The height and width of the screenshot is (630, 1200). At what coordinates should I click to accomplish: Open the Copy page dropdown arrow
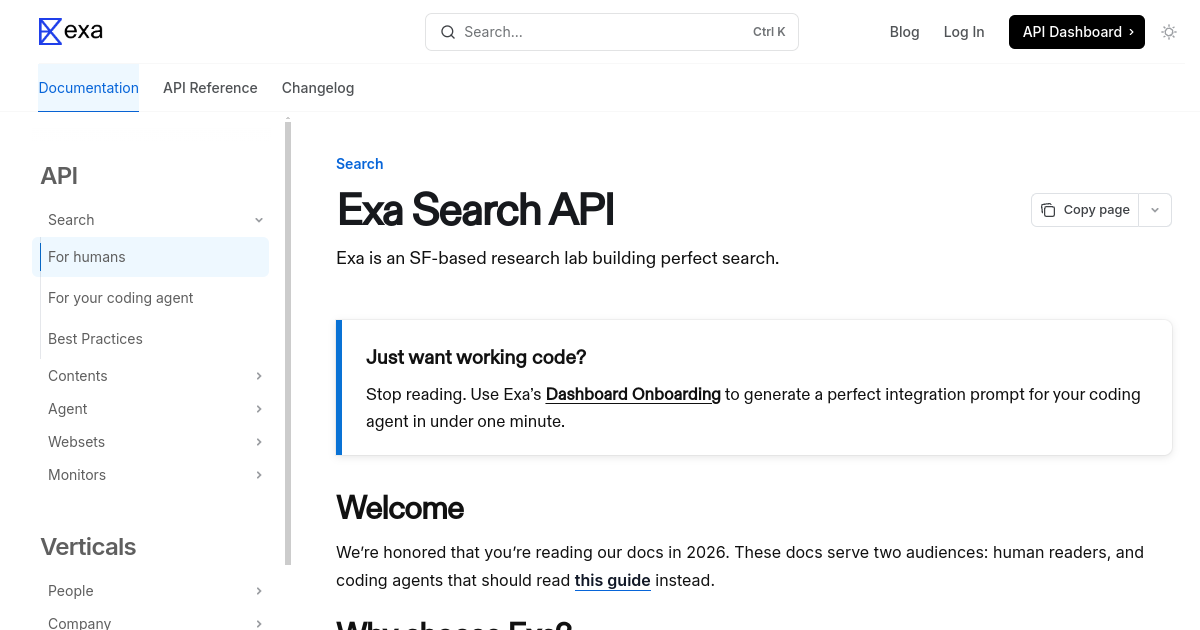1155,210
